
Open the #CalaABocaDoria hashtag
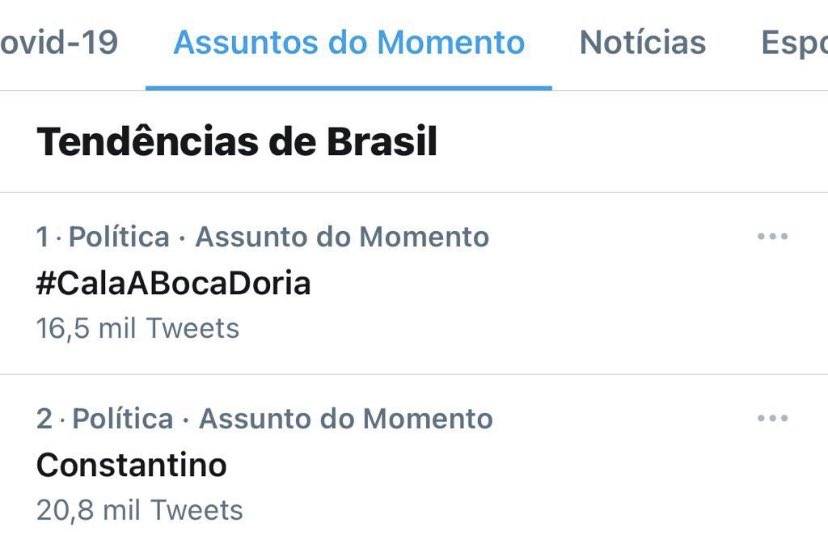173,283
